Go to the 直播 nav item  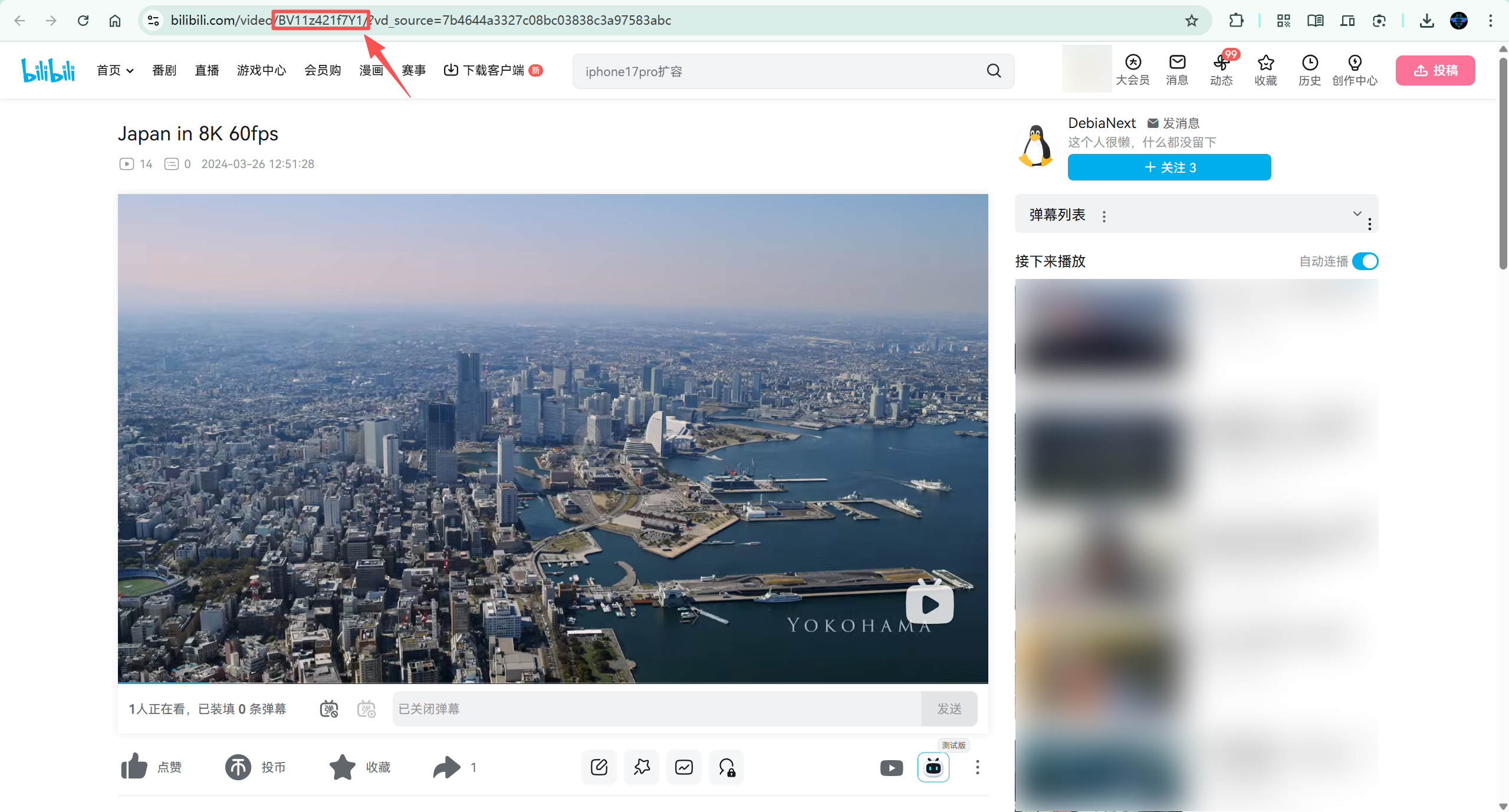(x=207, y=71)
